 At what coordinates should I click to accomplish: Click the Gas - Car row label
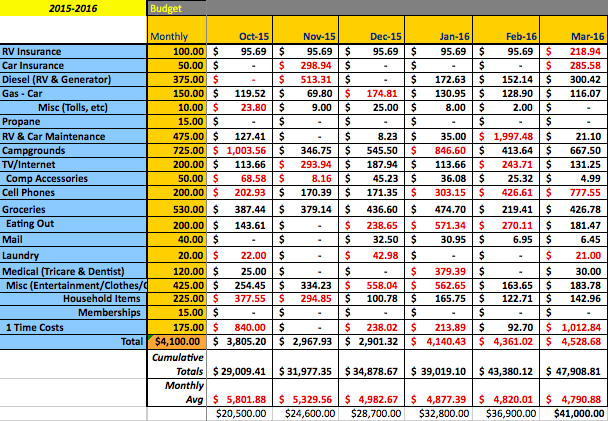73,93
